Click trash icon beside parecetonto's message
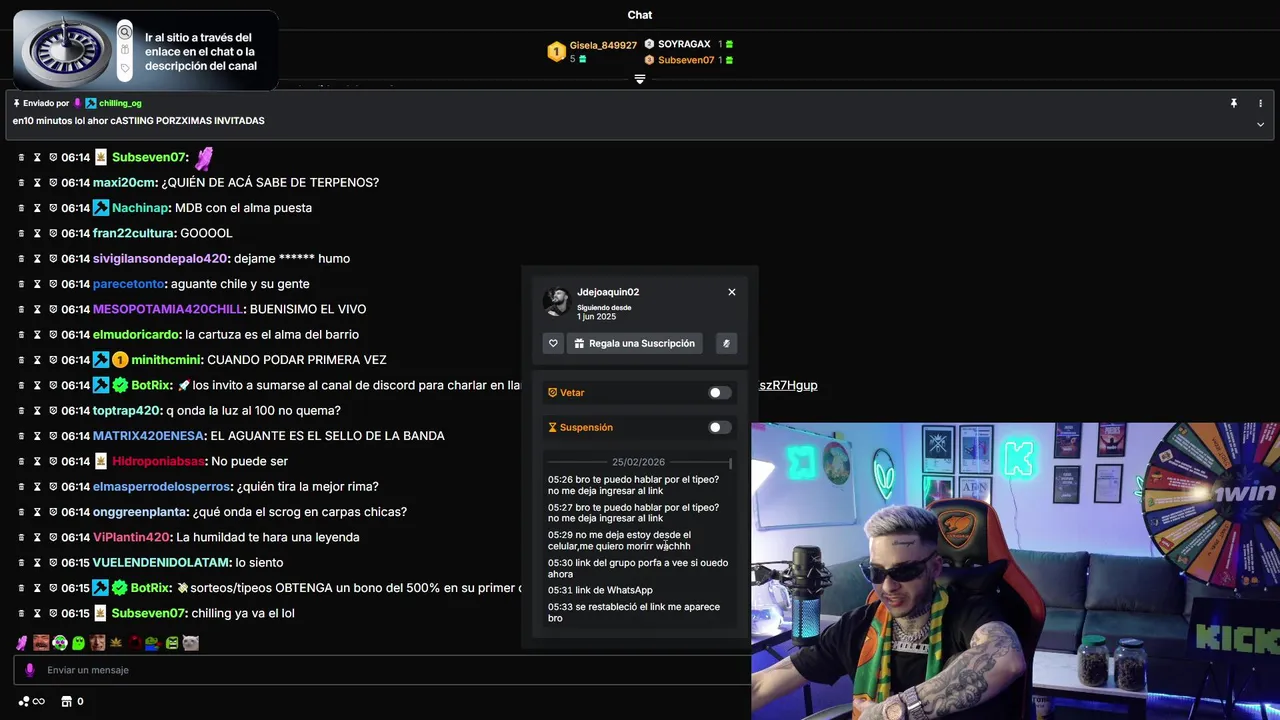This screenshot has height=720, width=1280. coord(21,284)
